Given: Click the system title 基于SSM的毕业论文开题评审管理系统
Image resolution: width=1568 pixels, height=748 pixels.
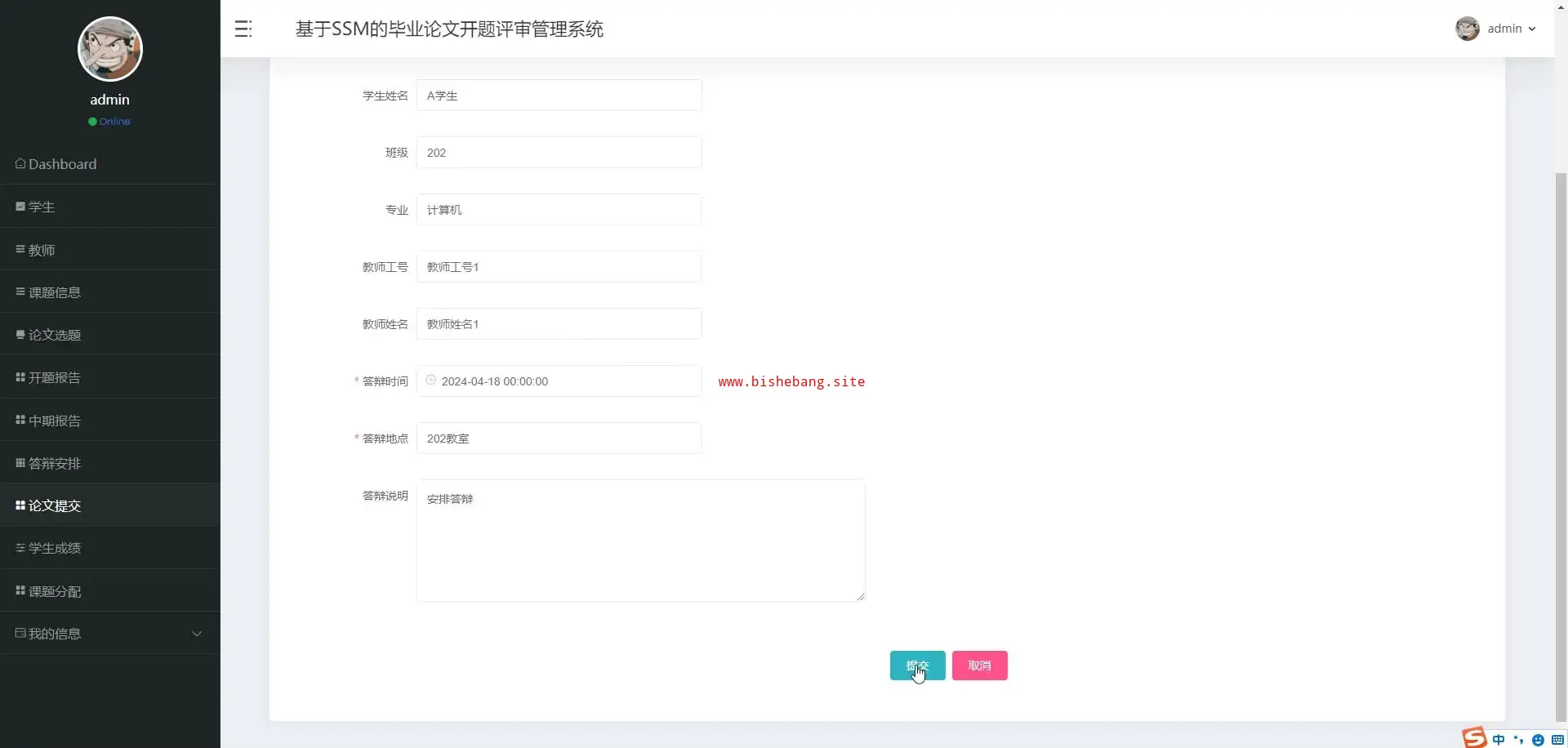Looking at the screenshot, I should [449, 29].
